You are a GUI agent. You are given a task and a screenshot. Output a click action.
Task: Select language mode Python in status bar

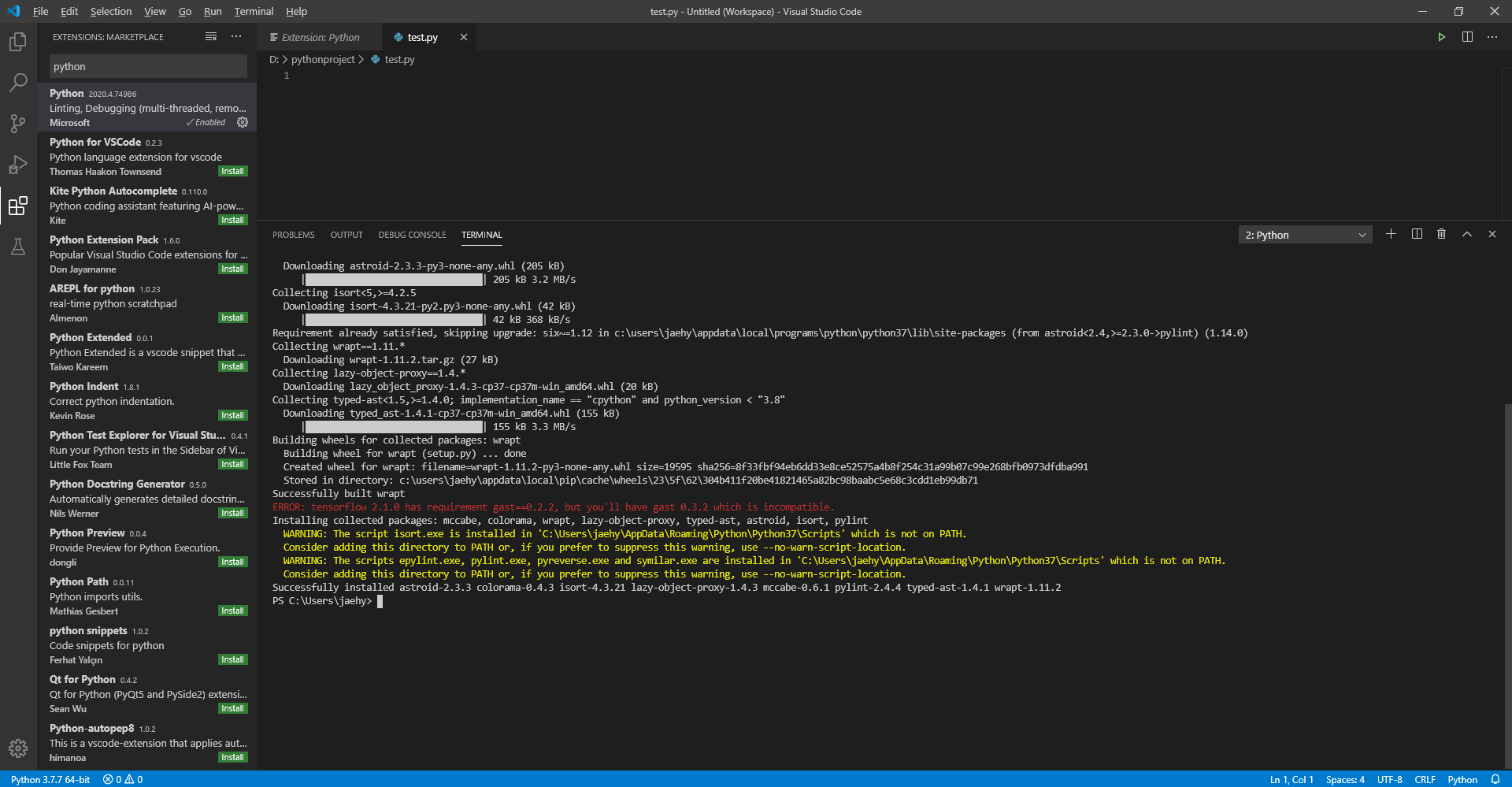tap(1462, 779)
